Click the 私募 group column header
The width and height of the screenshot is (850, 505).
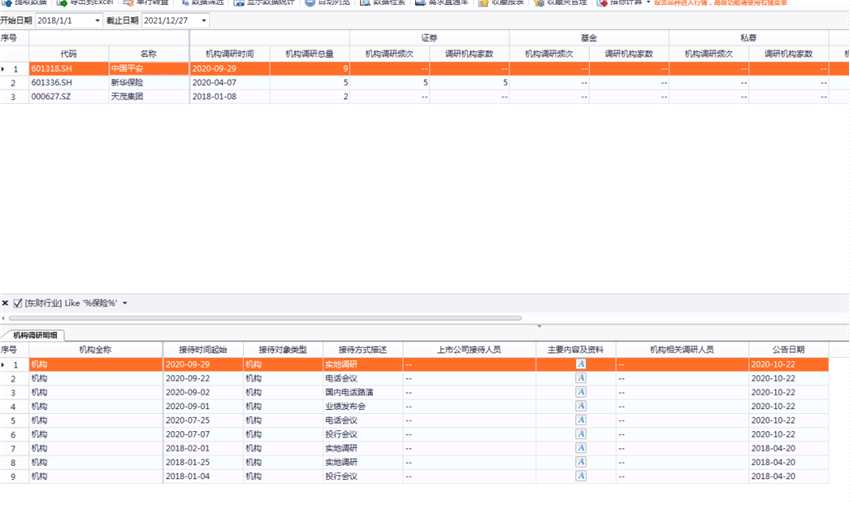coord(749,38)
